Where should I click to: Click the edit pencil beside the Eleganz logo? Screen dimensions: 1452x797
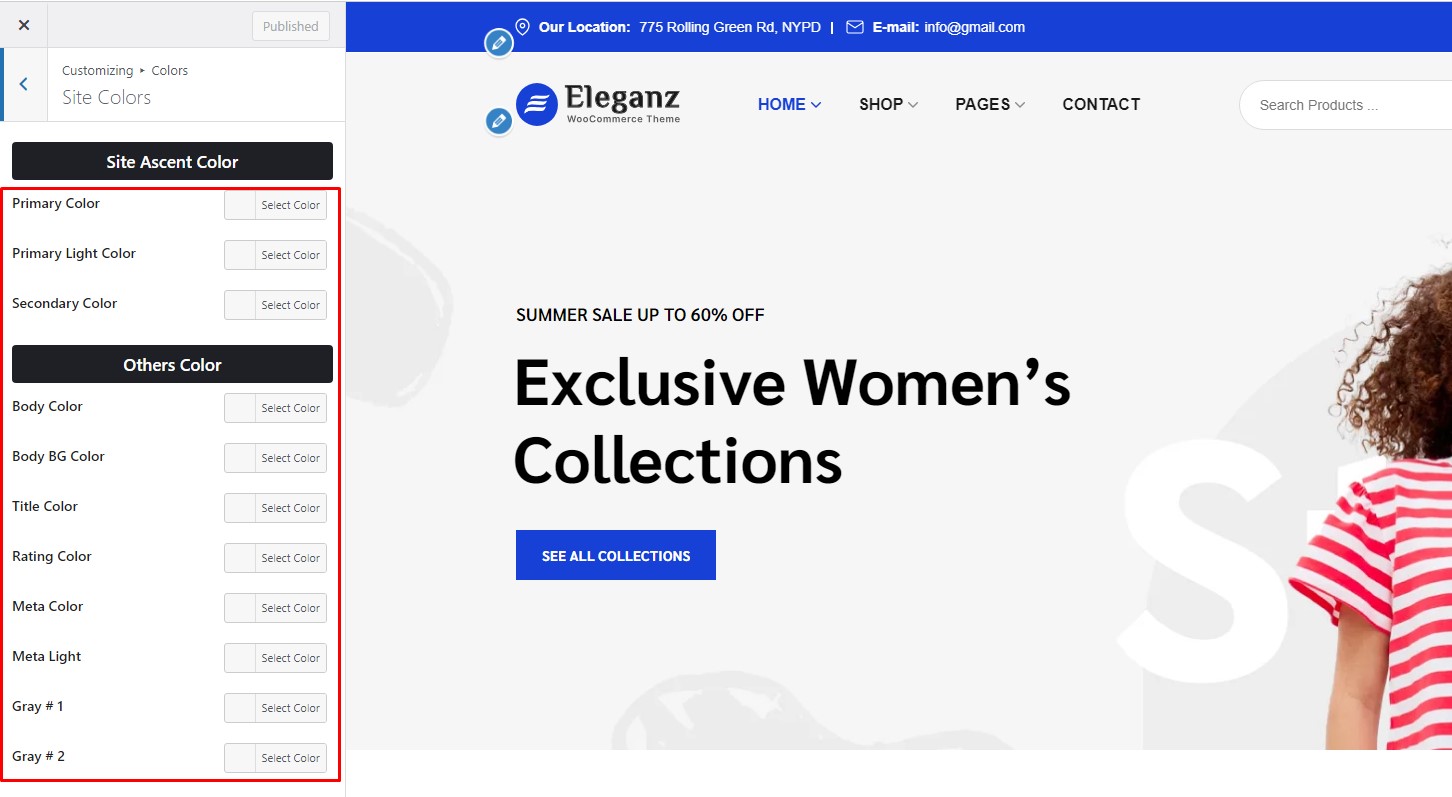[498, 122]
